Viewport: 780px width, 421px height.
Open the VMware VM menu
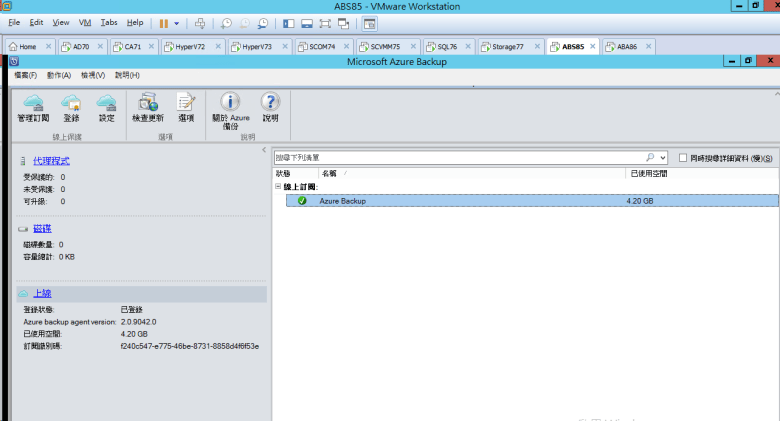(84, 22)
